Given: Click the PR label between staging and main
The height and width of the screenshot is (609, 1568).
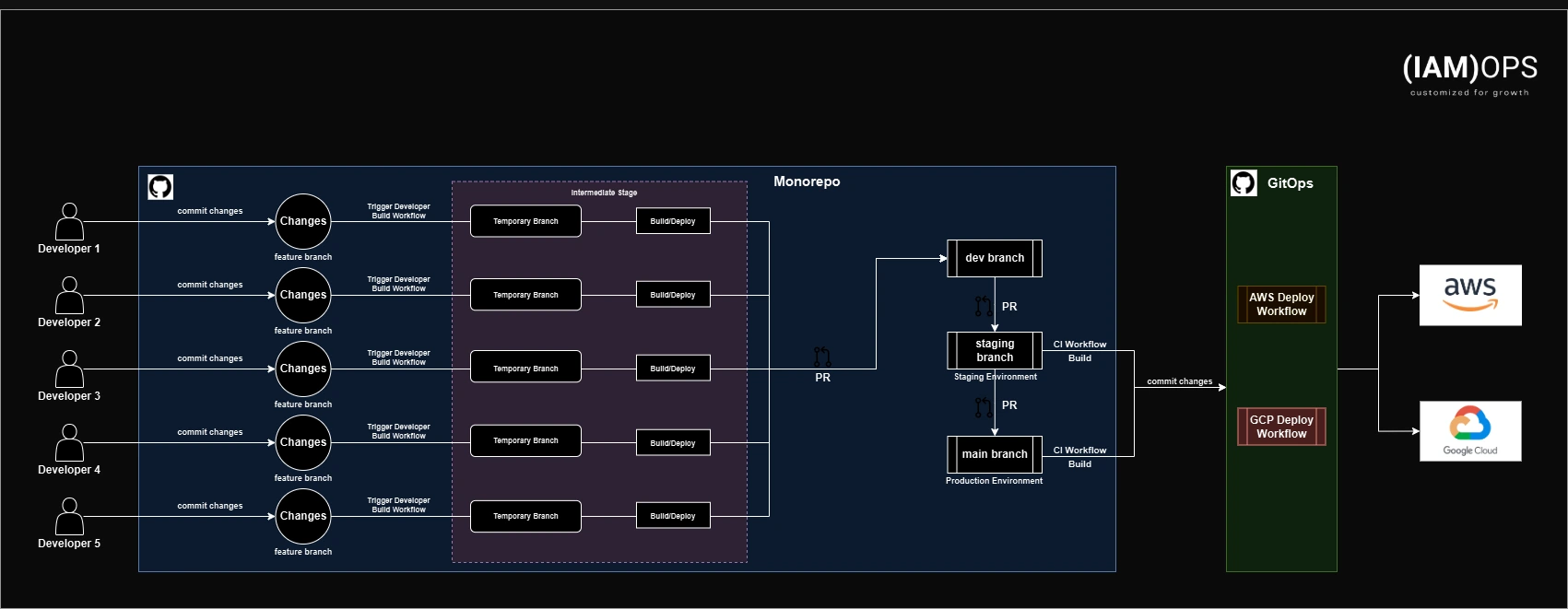Looking at the screenshot, I should (x=1009, y=405).
